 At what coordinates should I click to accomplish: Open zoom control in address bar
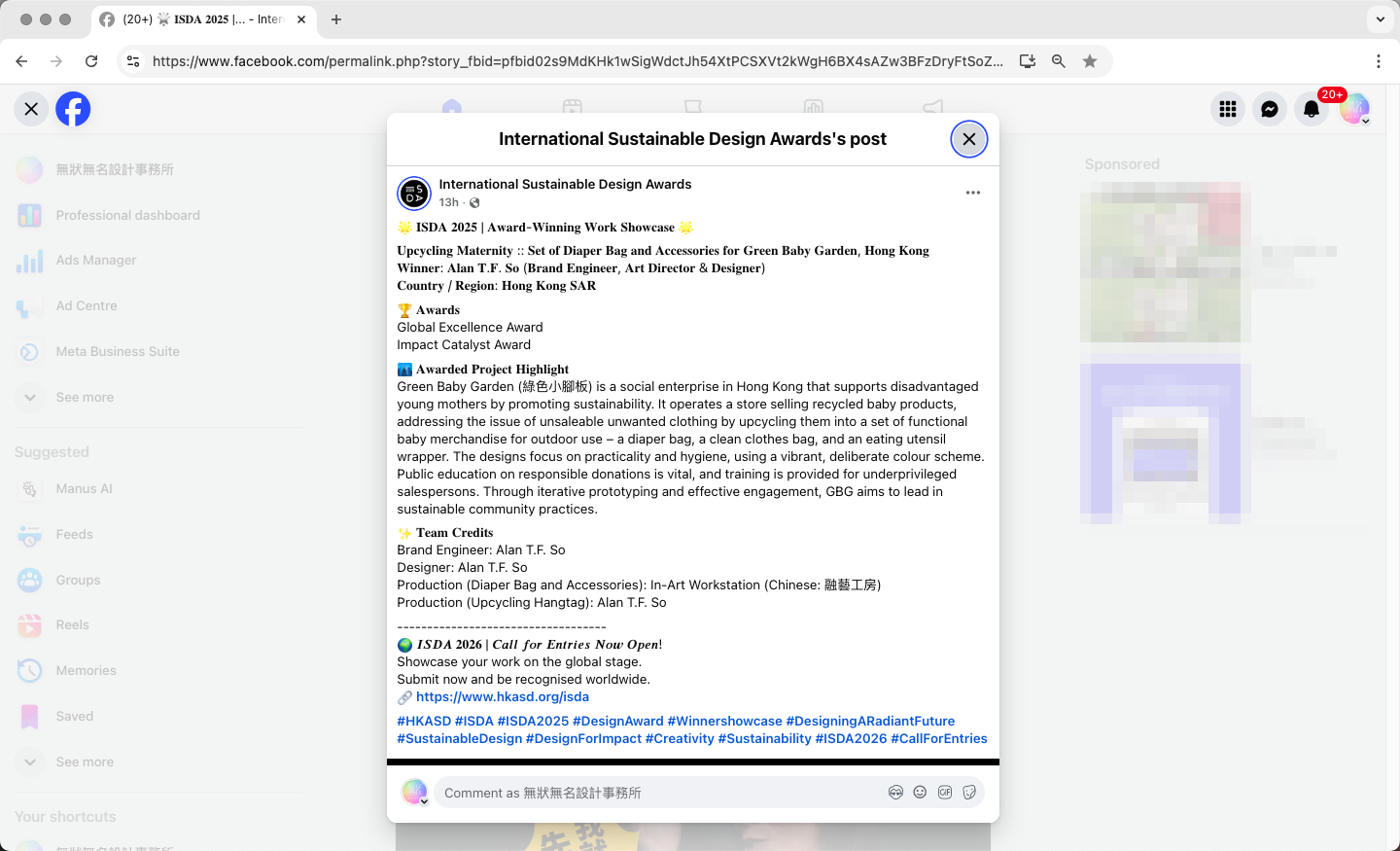click(x=1059, y=61)
